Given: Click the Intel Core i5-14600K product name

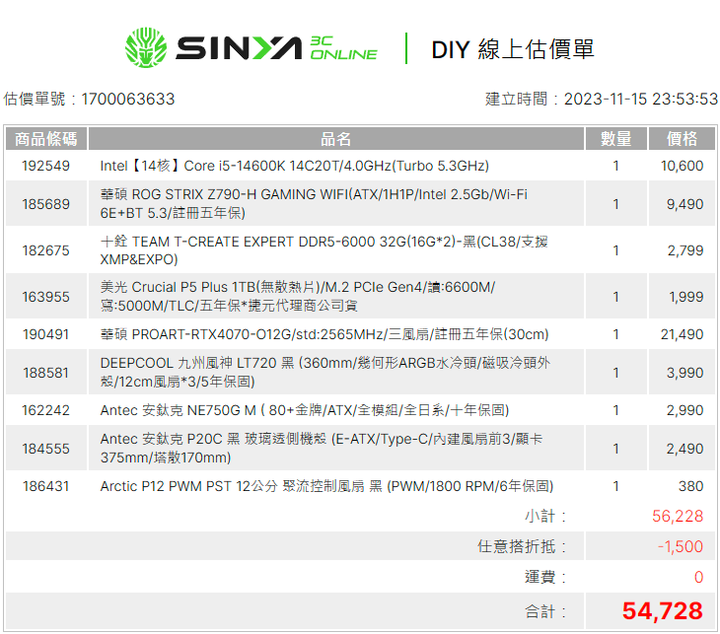Looking at the screenshot, I should pyautogui.click(x=294, y=166).
